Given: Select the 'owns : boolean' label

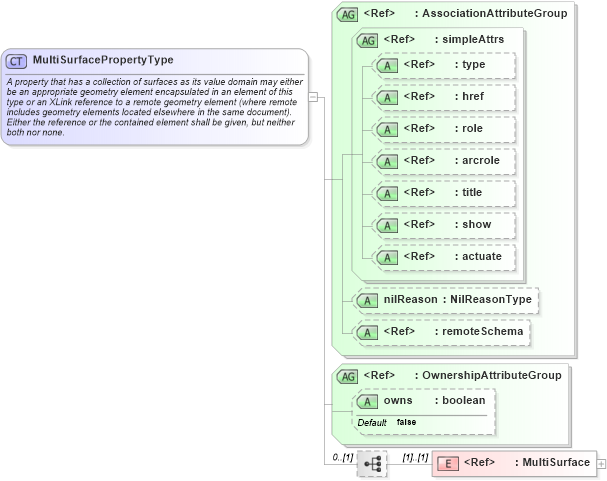Looking at the screenshot, I should click(434, 401).
